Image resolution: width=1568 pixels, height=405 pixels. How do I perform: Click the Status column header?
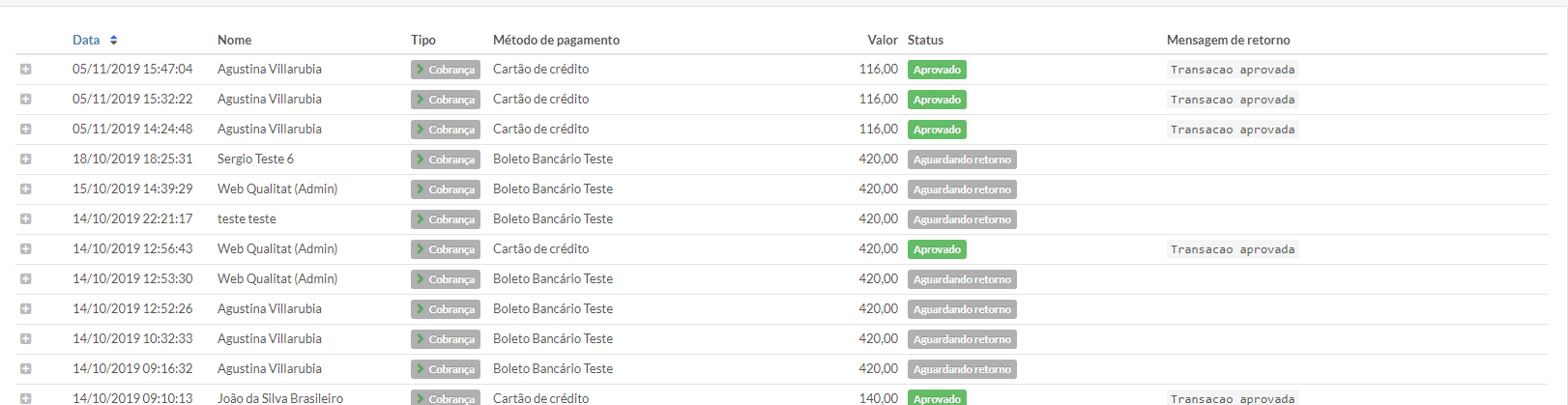point(925,40)
